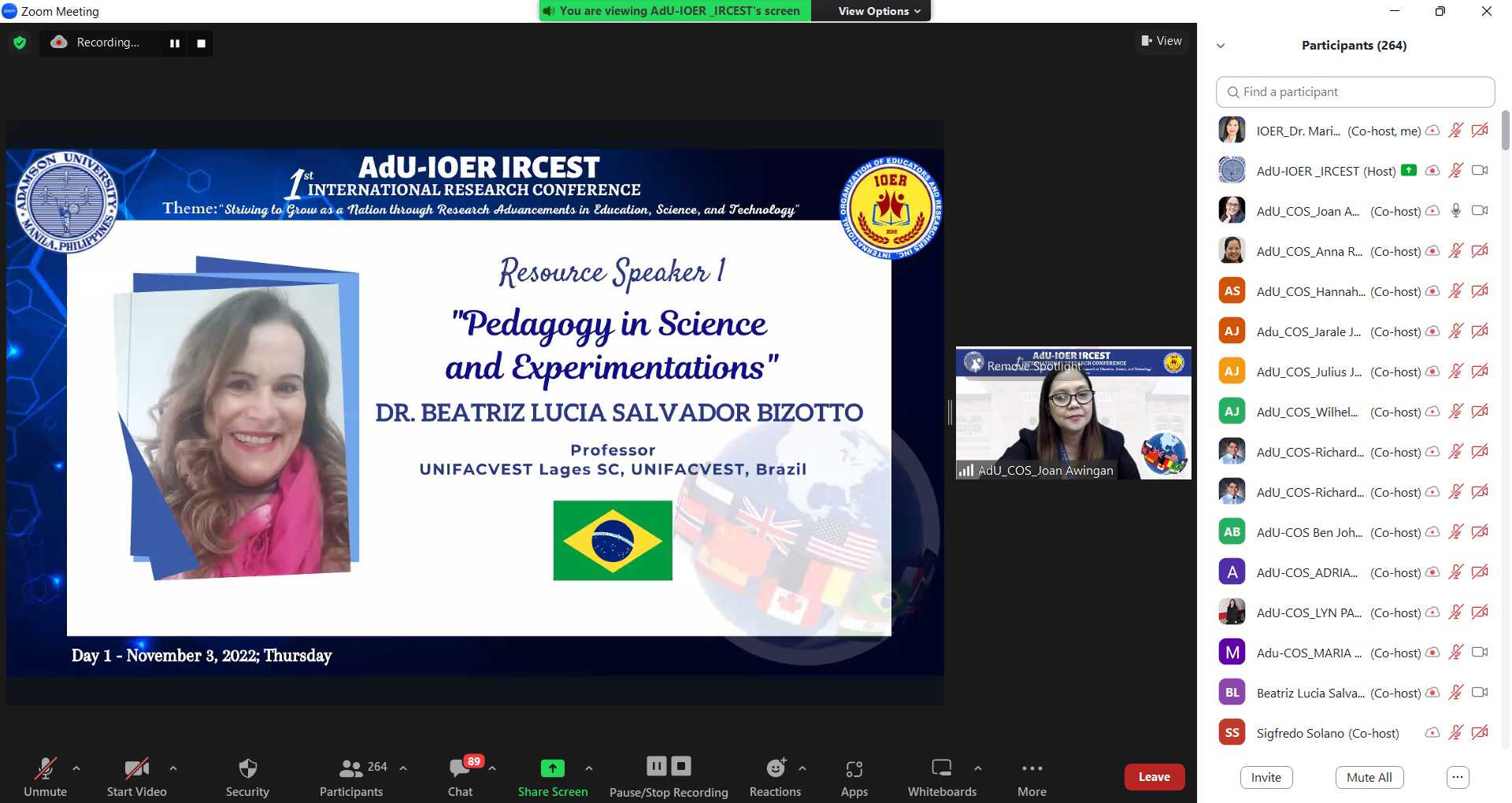This screenshot has height=803, width=1512.
Task: Open the Whiteboards icon
Action: click(x=941, y=768)
